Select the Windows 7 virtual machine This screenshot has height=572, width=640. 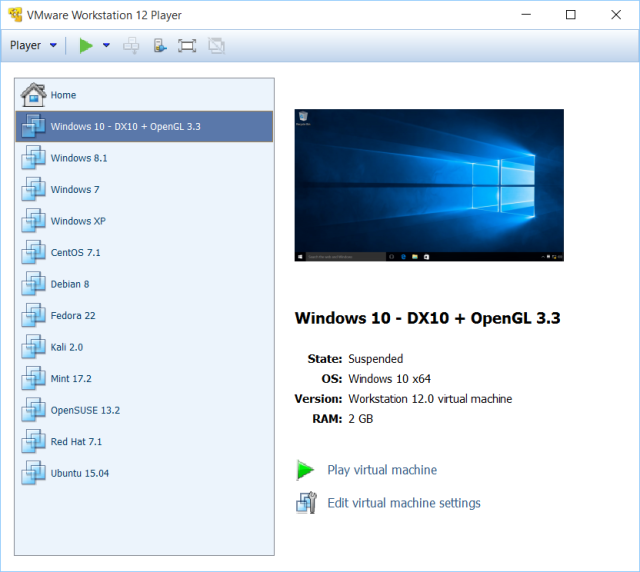tap(74, 190)
